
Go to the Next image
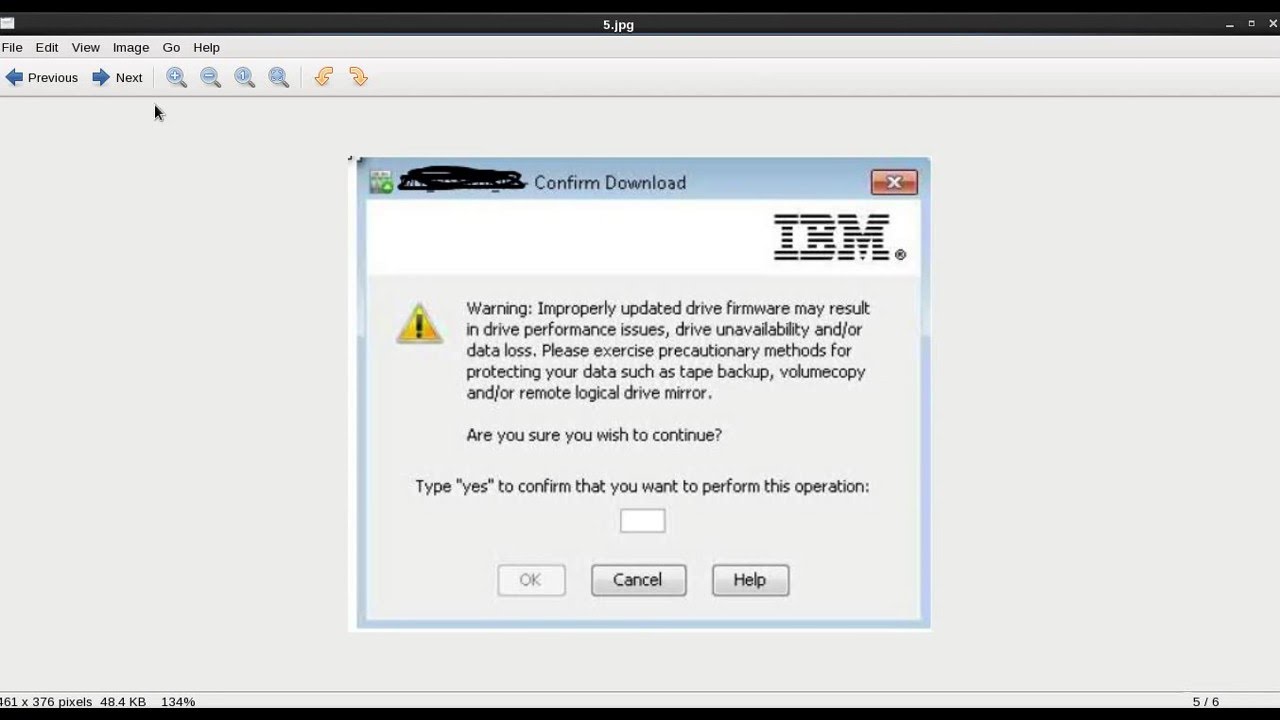click(117, 77)
